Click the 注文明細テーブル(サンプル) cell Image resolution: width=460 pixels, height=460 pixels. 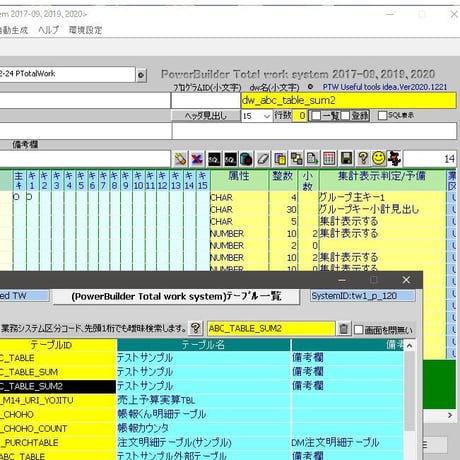[x=203, y=443]
